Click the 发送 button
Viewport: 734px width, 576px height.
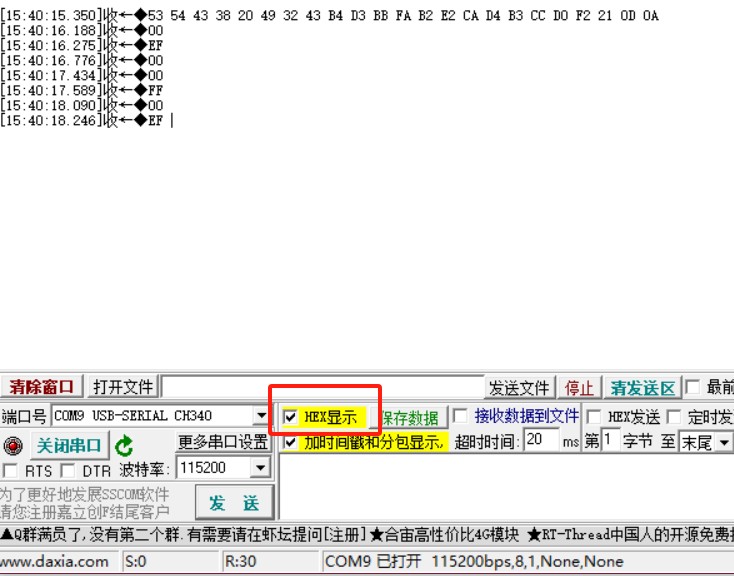(234, 502)
